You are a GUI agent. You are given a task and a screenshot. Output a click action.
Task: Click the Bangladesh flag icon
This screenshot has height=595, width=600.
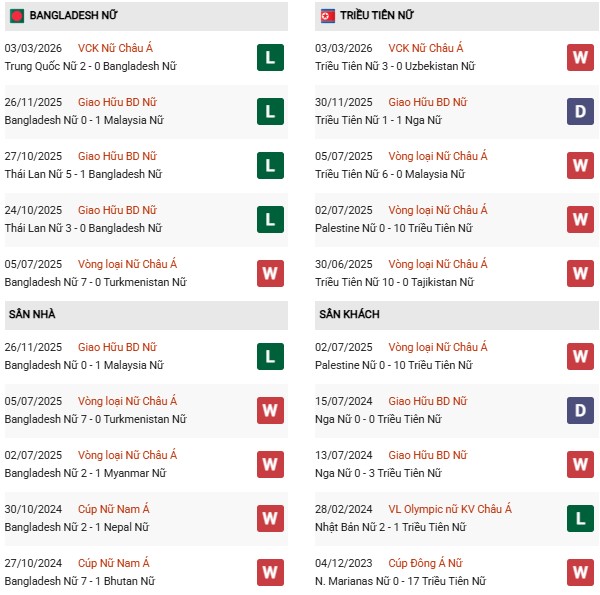click(x=15, y=16)
